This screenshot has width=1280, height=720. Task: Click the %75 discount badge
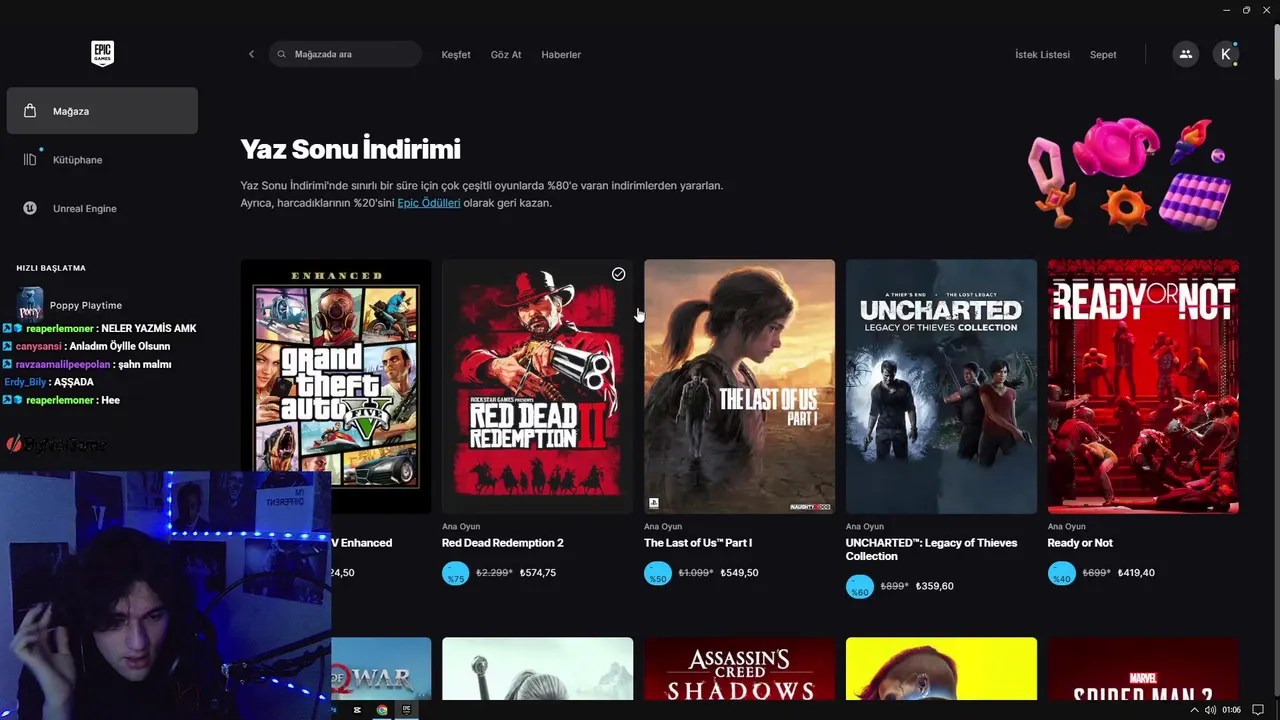[x=455, y=574]
